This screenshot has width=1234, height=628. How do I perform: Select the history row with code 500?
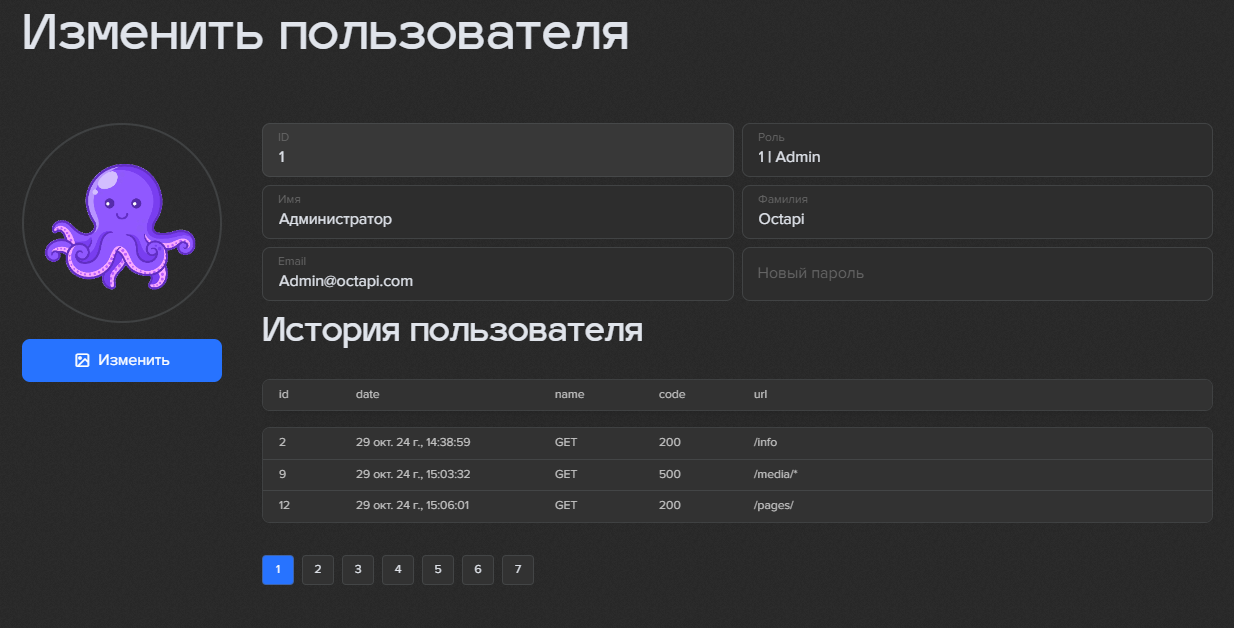pos(736,474)
